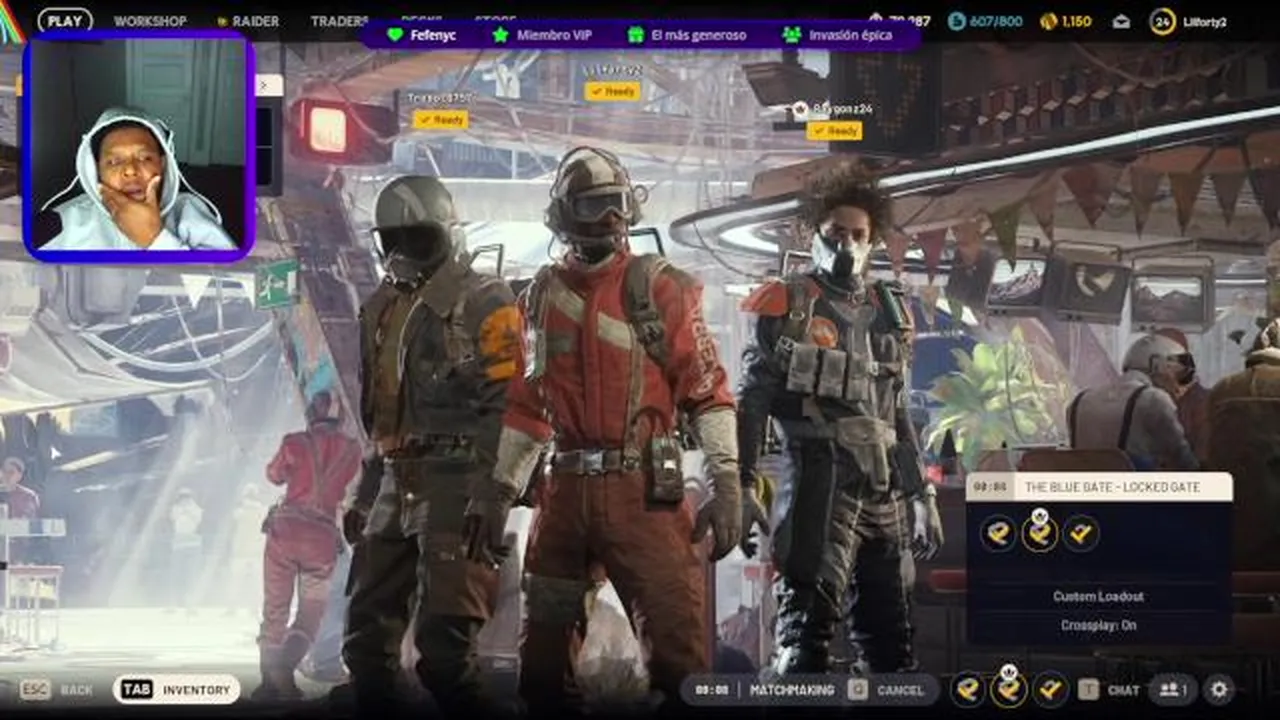The width and height of the screenshot is (1280, 720).
Task: Click the Invasión épica label
Action: (x=850, y=35)
